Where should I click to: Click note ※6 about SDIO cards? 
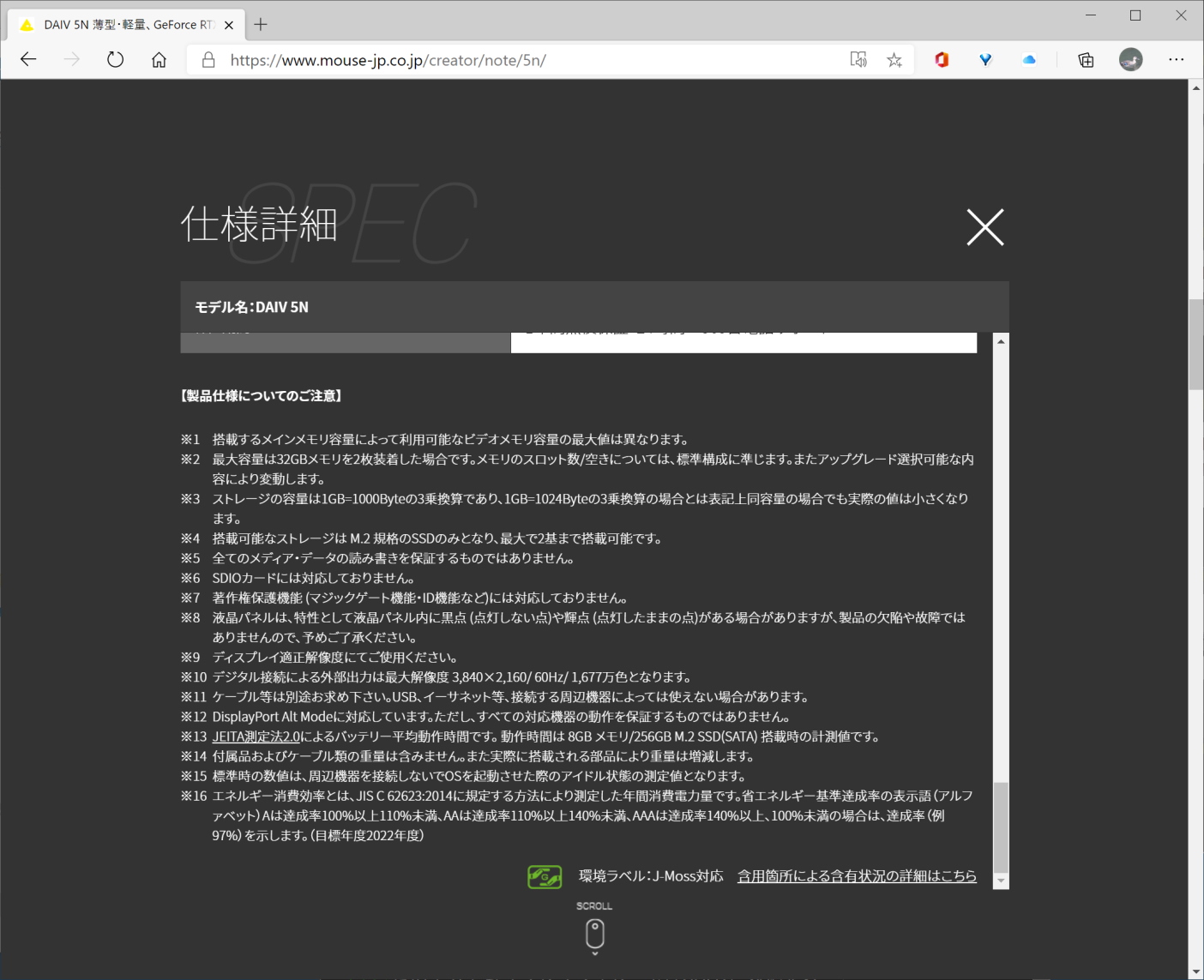point(299,578)
